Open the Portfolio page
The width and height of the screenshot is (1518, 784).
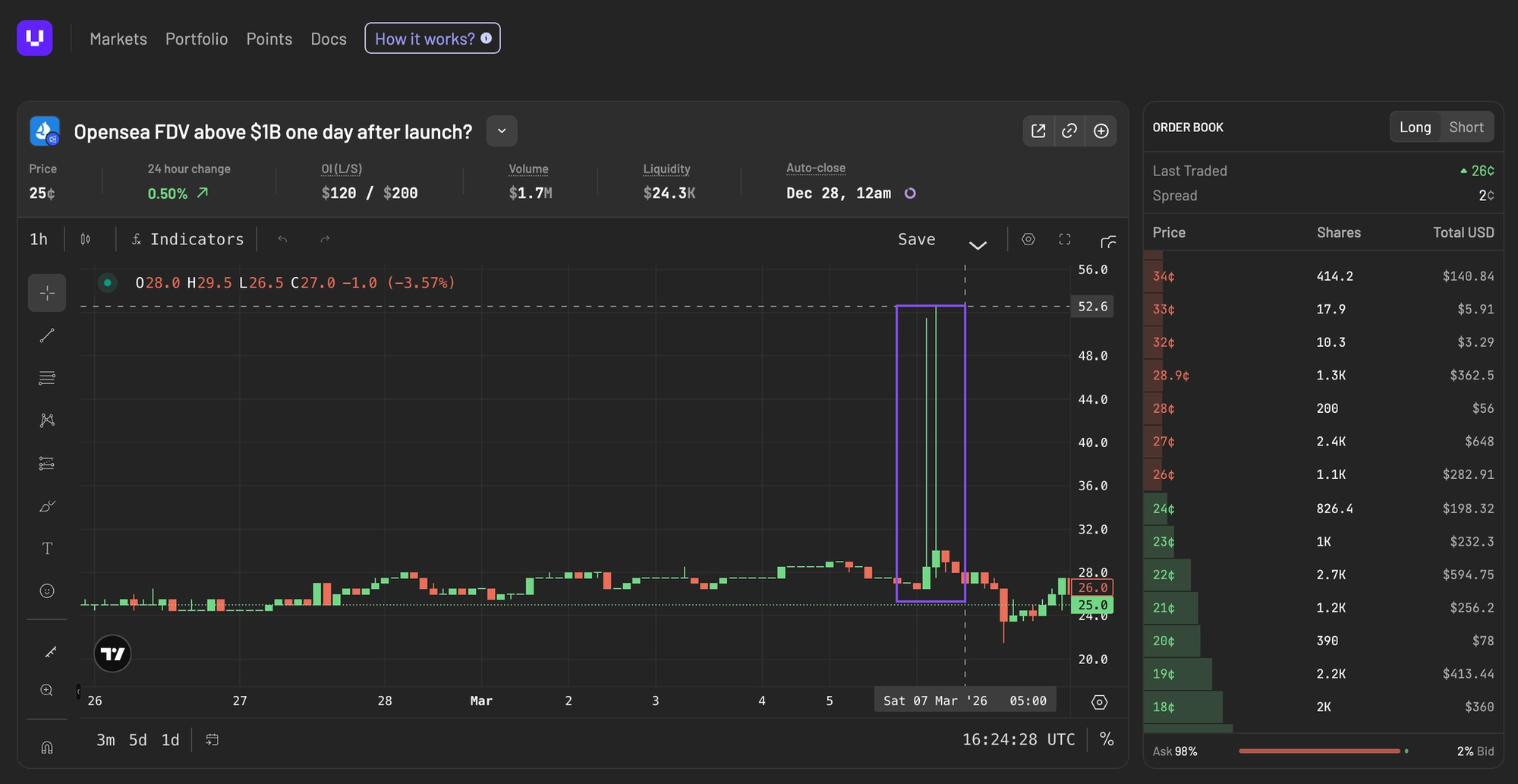click(x=197, y=39)
